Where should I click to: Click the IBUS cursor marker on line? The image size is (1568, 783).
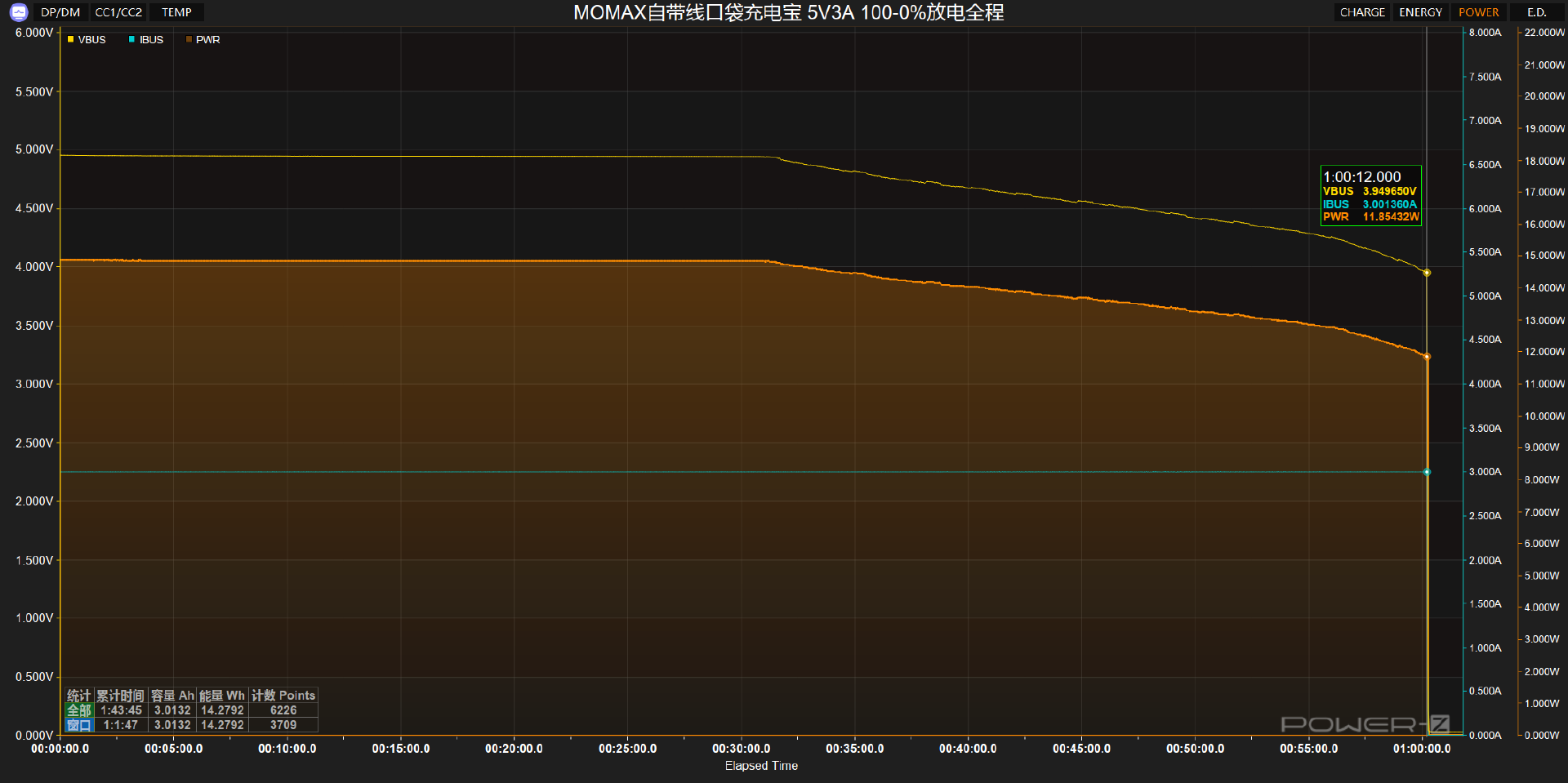1427,472
